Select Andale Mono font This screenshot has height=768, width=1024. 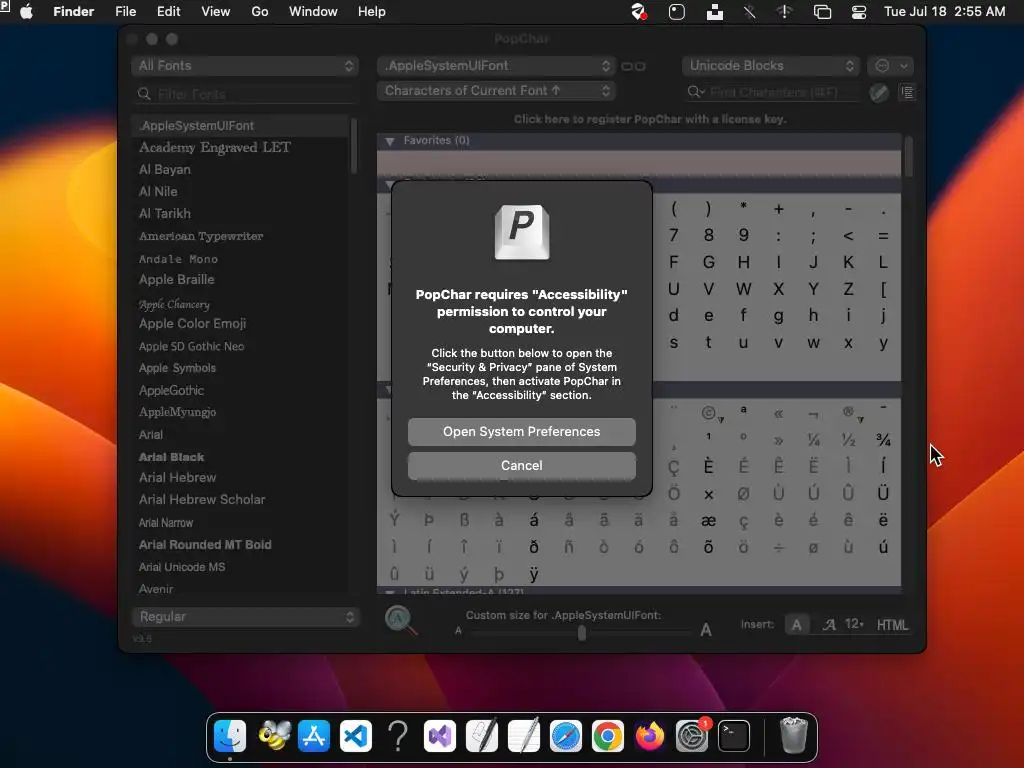[x=178, y=259]
